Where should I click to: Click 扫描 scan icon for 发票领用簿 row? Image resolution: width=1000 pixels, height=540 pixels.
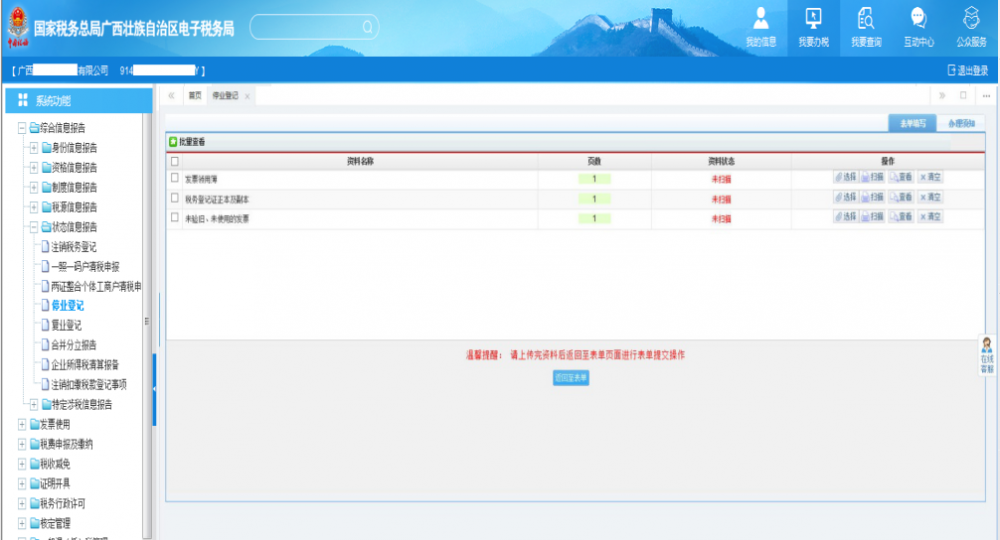coord(872,177)
